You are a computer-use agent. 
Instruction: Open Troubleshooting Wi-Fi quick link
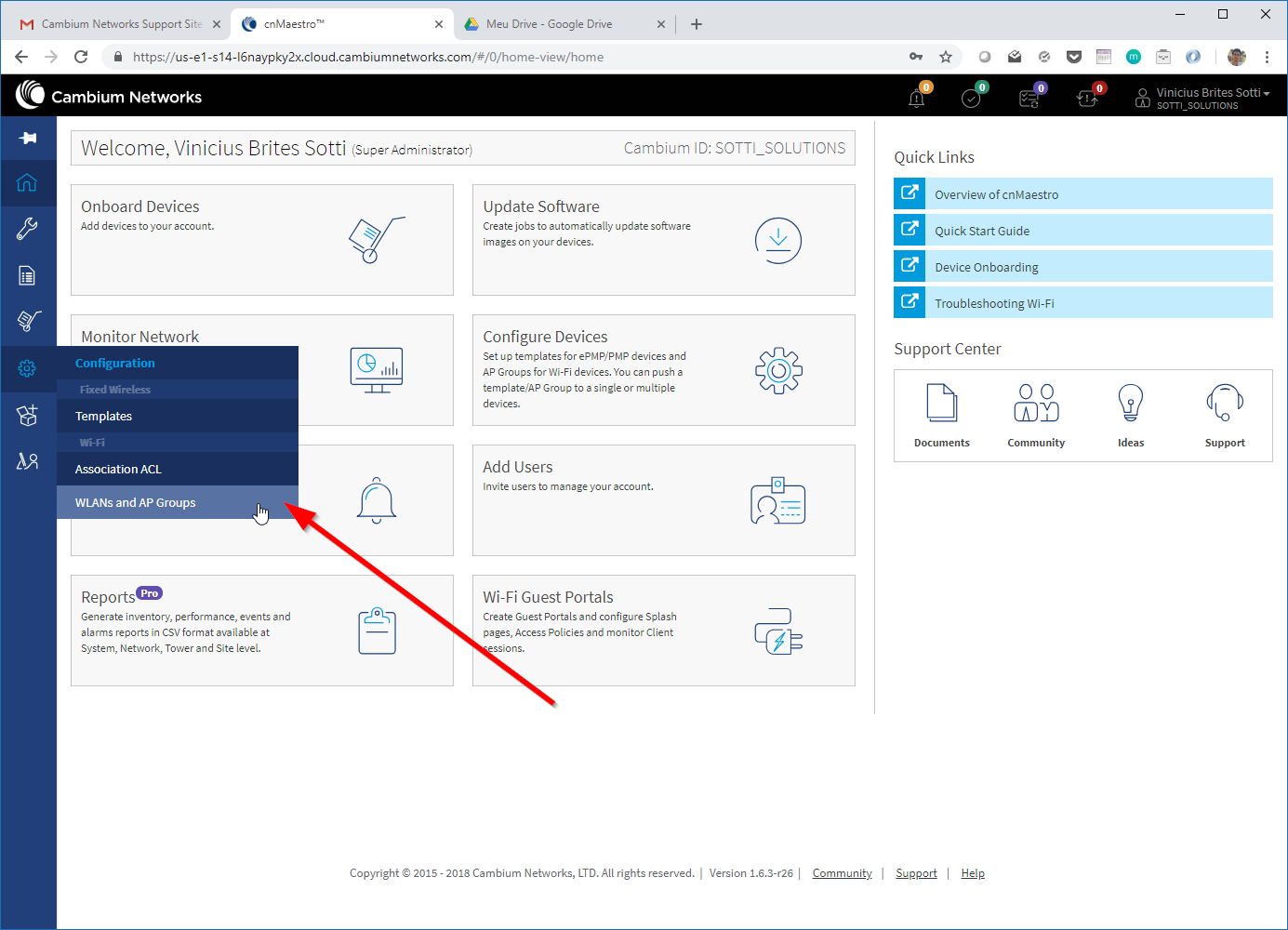(x=1083, y=303)
